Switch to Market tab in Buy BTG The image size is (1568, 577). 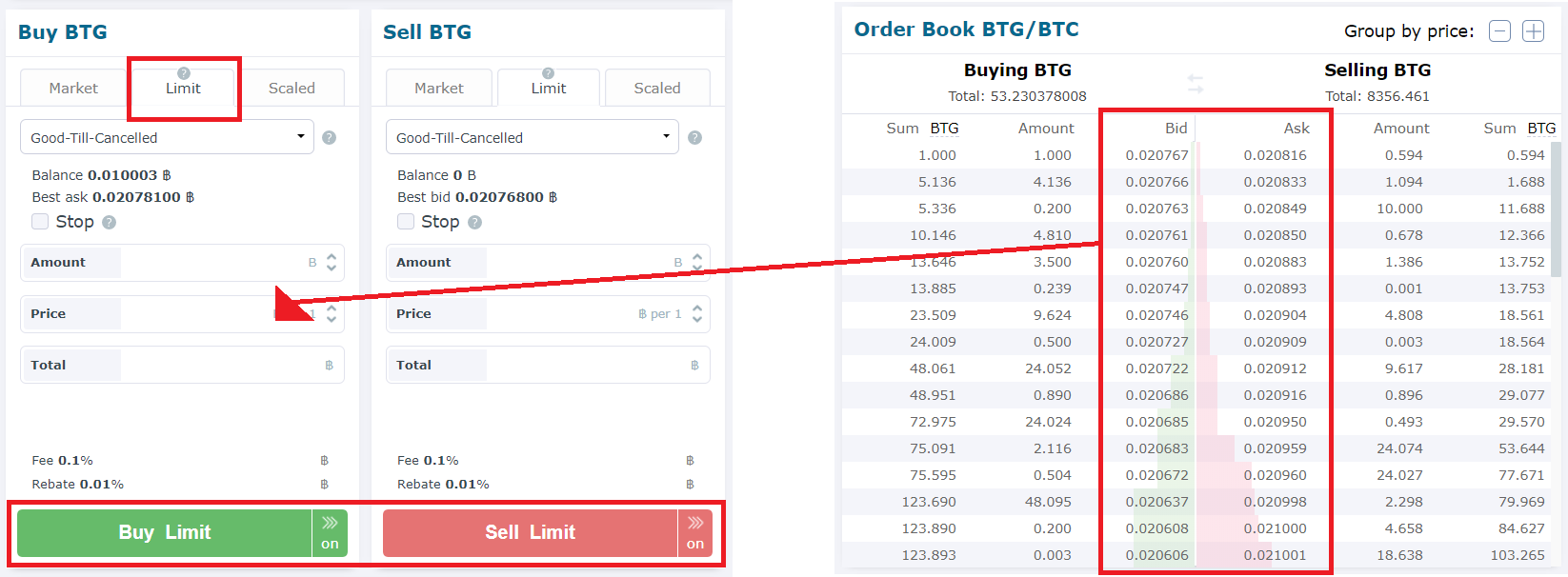tap(73, 88)
